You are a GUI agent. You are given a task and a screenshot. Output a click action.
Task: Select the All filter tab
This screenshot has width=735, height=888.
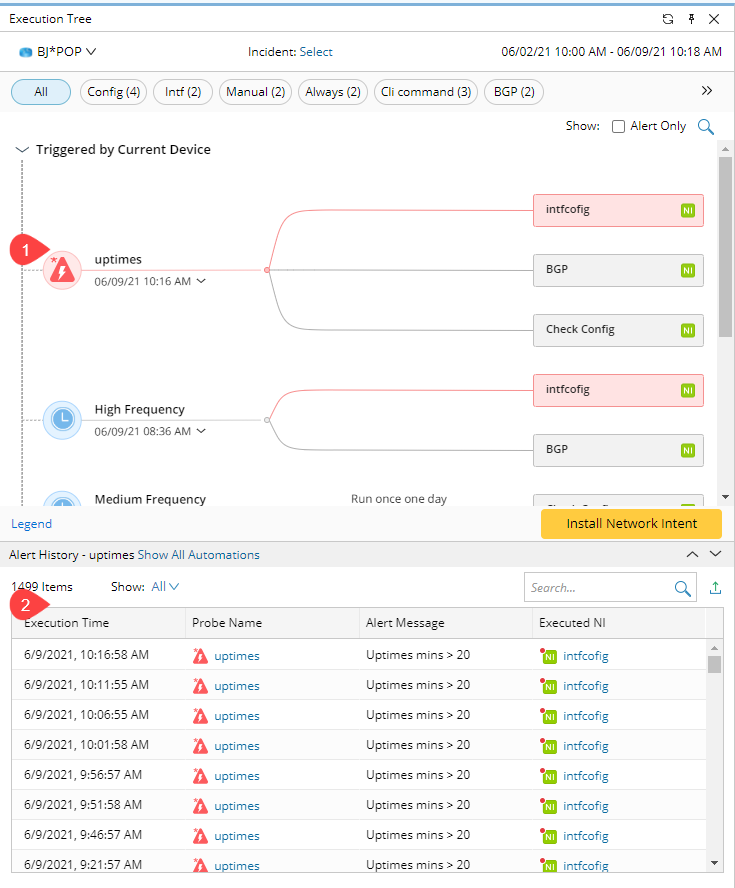41,92
